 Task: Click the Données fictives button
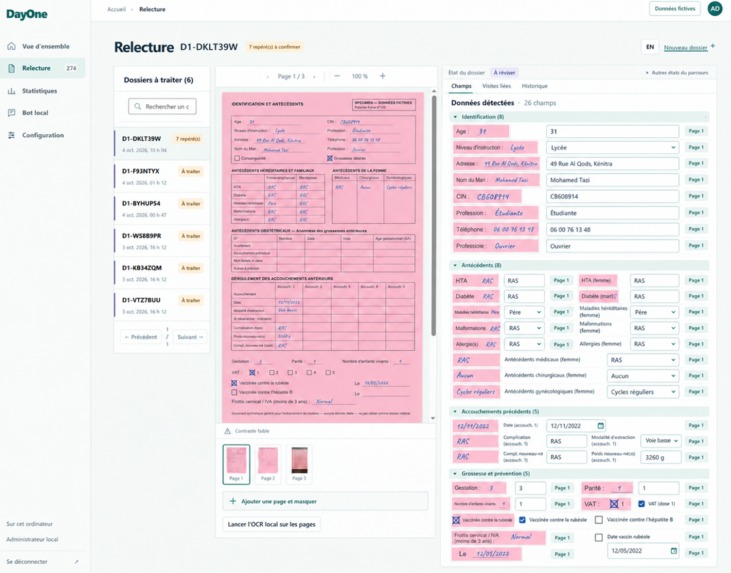click(x=675, y=8)
